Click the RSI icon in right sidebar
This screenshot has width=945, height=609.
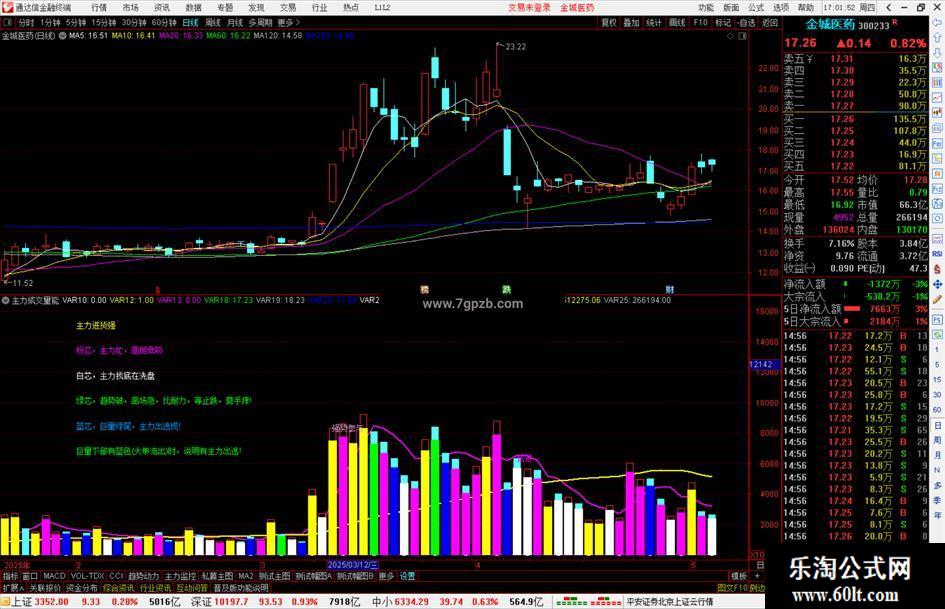(x=937, y=254)
